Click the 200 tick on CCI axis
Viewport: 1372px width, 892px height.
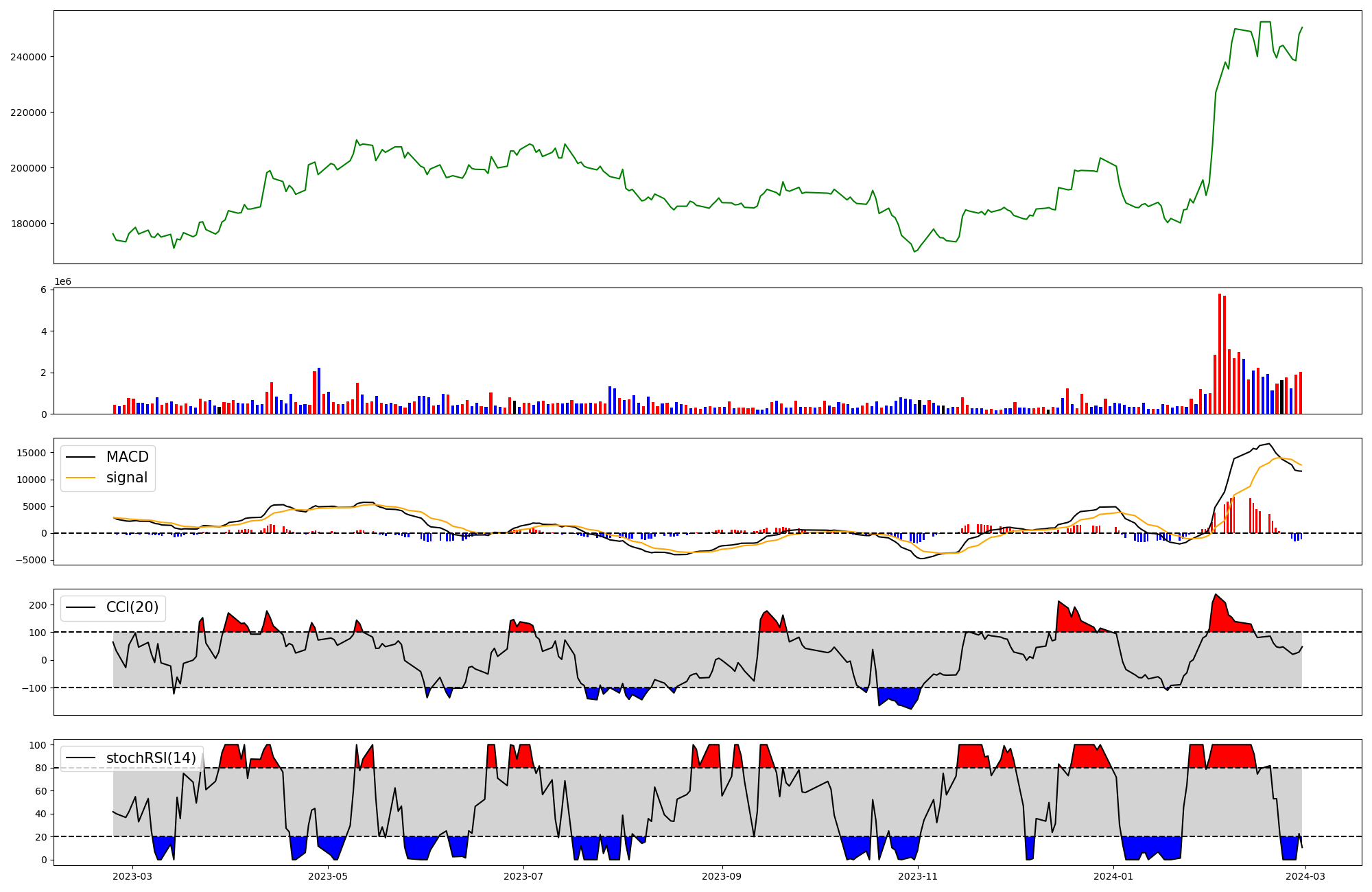click(x=38, y=605)
